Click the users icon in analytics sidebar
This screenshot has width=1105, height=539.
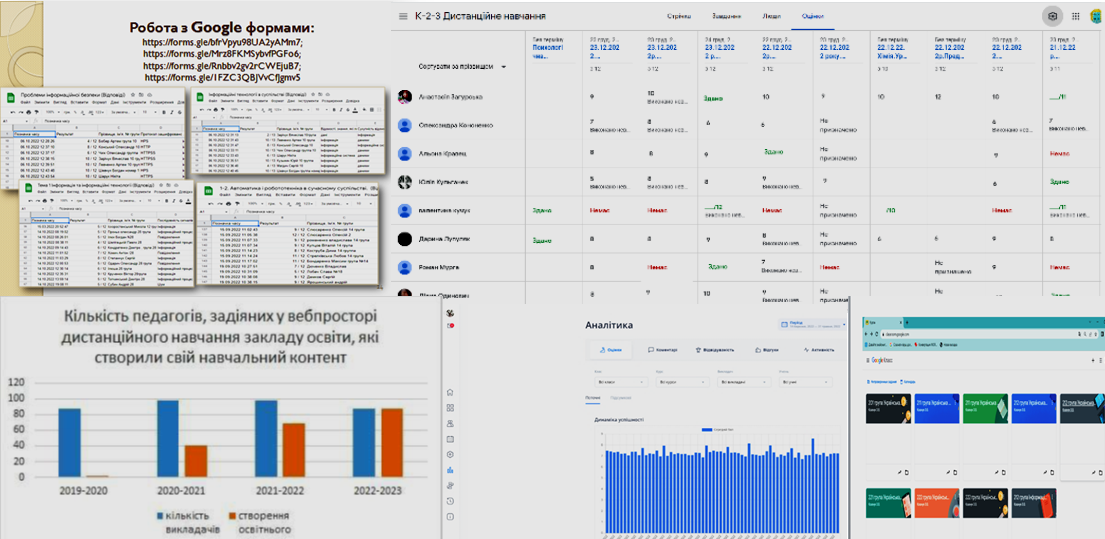coord(451,423)
